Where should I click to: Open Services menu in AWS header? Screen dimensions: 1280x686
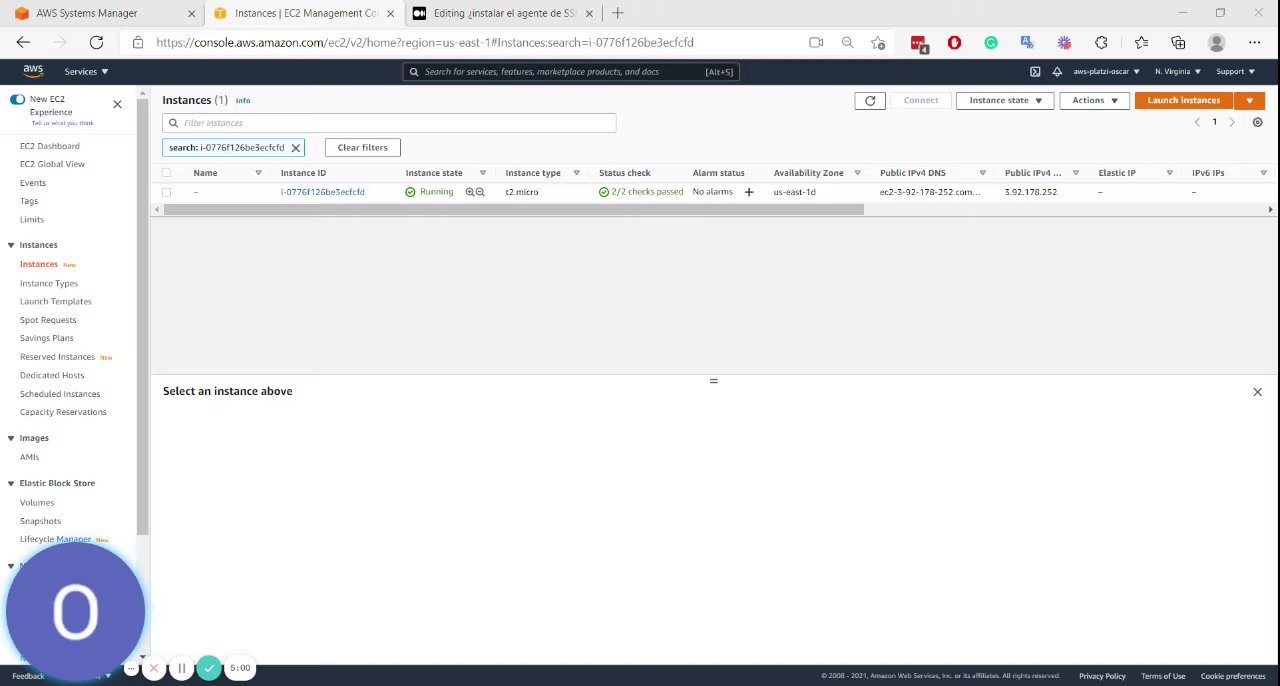(86, 72)
